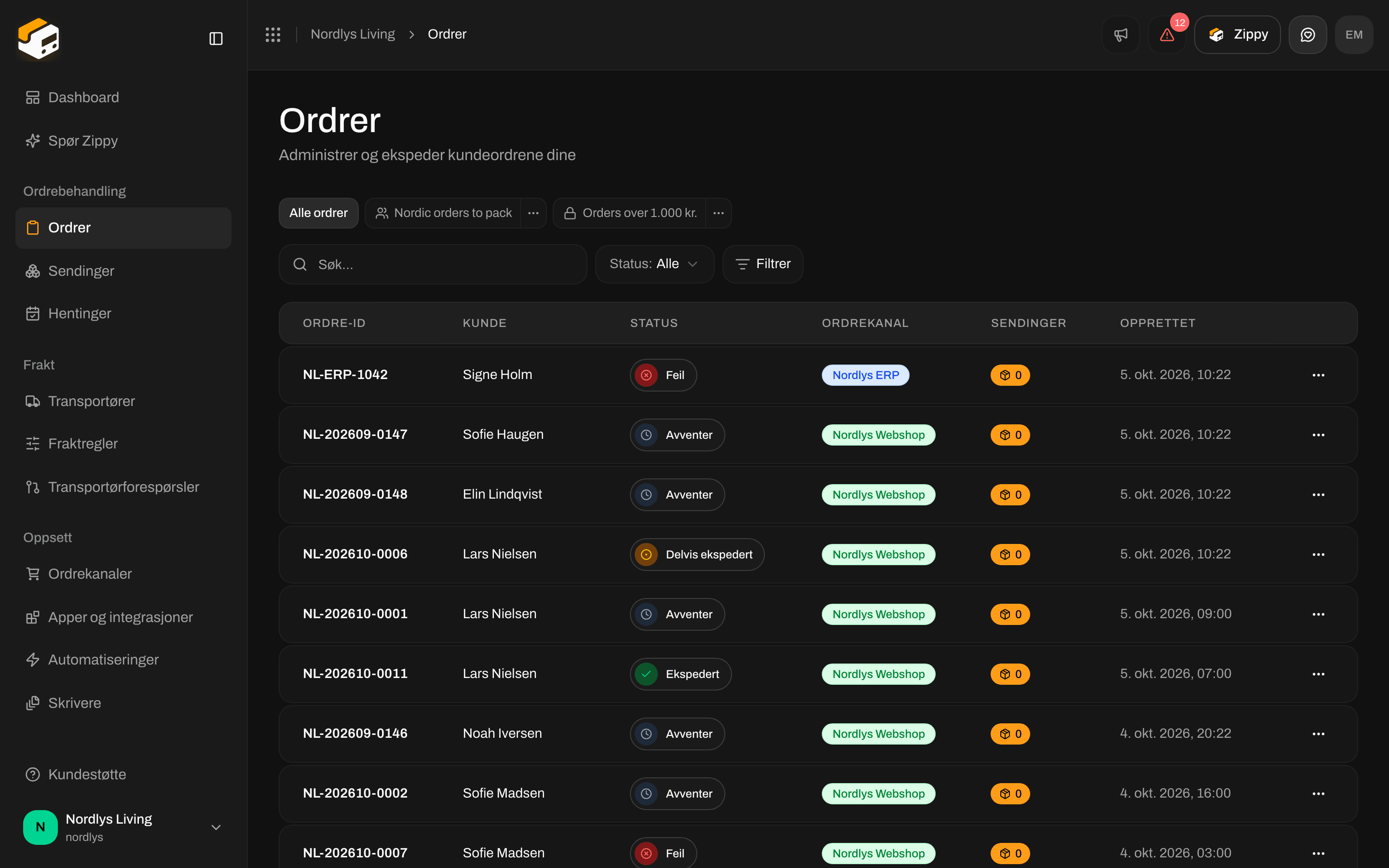This screenshot has height=868, width=1389.
Task: Open row actions for NL-202610-0011
Action: coord(1319,674)
